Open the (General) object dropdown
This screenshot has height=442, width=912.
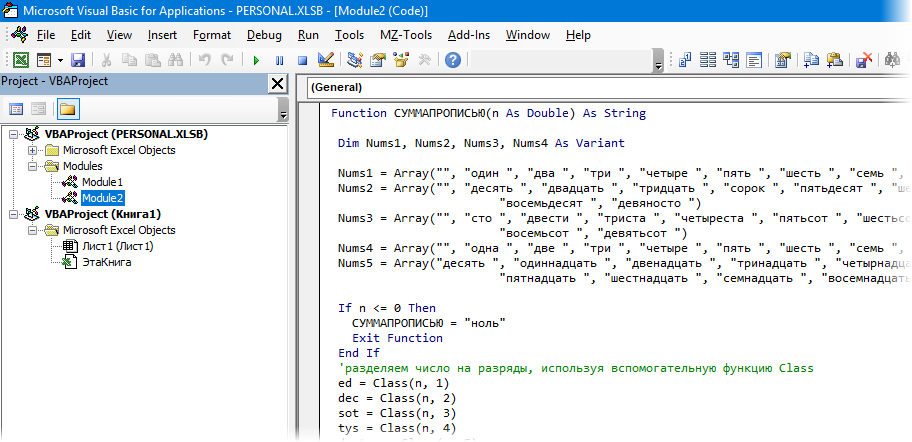point(608,88)
